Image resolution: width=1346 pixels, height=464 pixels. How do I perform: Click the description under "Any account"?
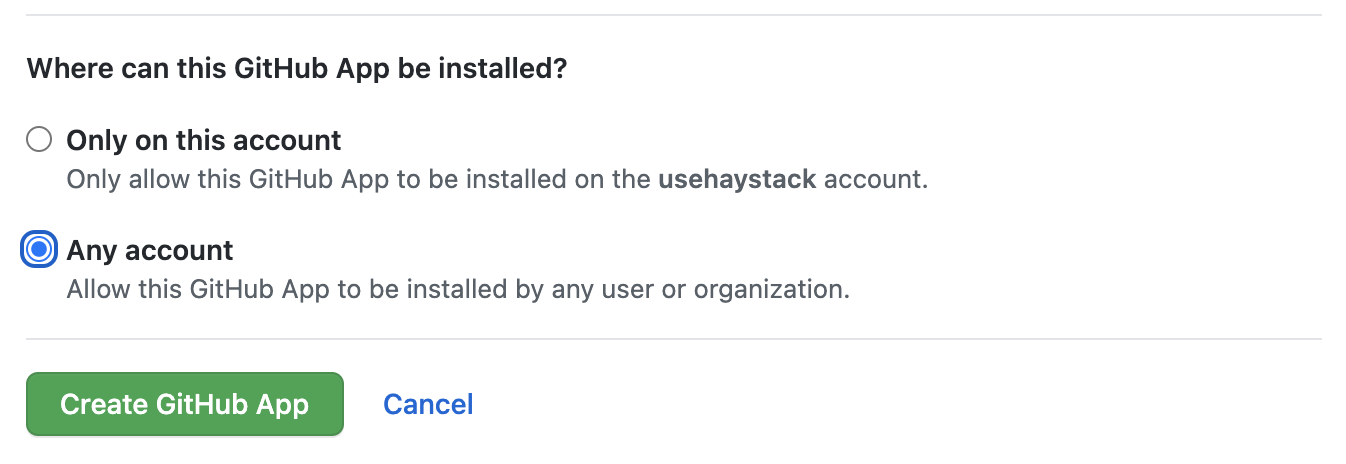coord(457,290)
